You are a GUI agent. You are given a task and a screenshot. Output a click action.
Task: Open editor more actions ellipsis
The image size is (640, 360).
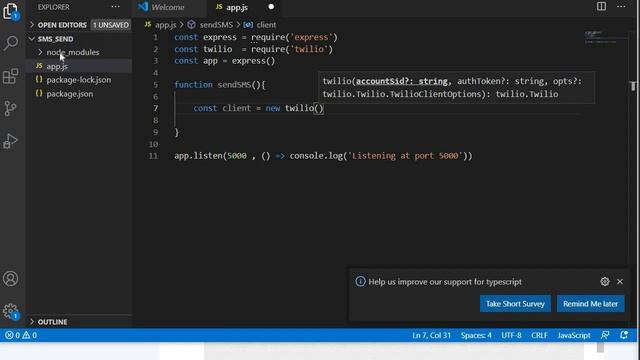tap(621, 7)
